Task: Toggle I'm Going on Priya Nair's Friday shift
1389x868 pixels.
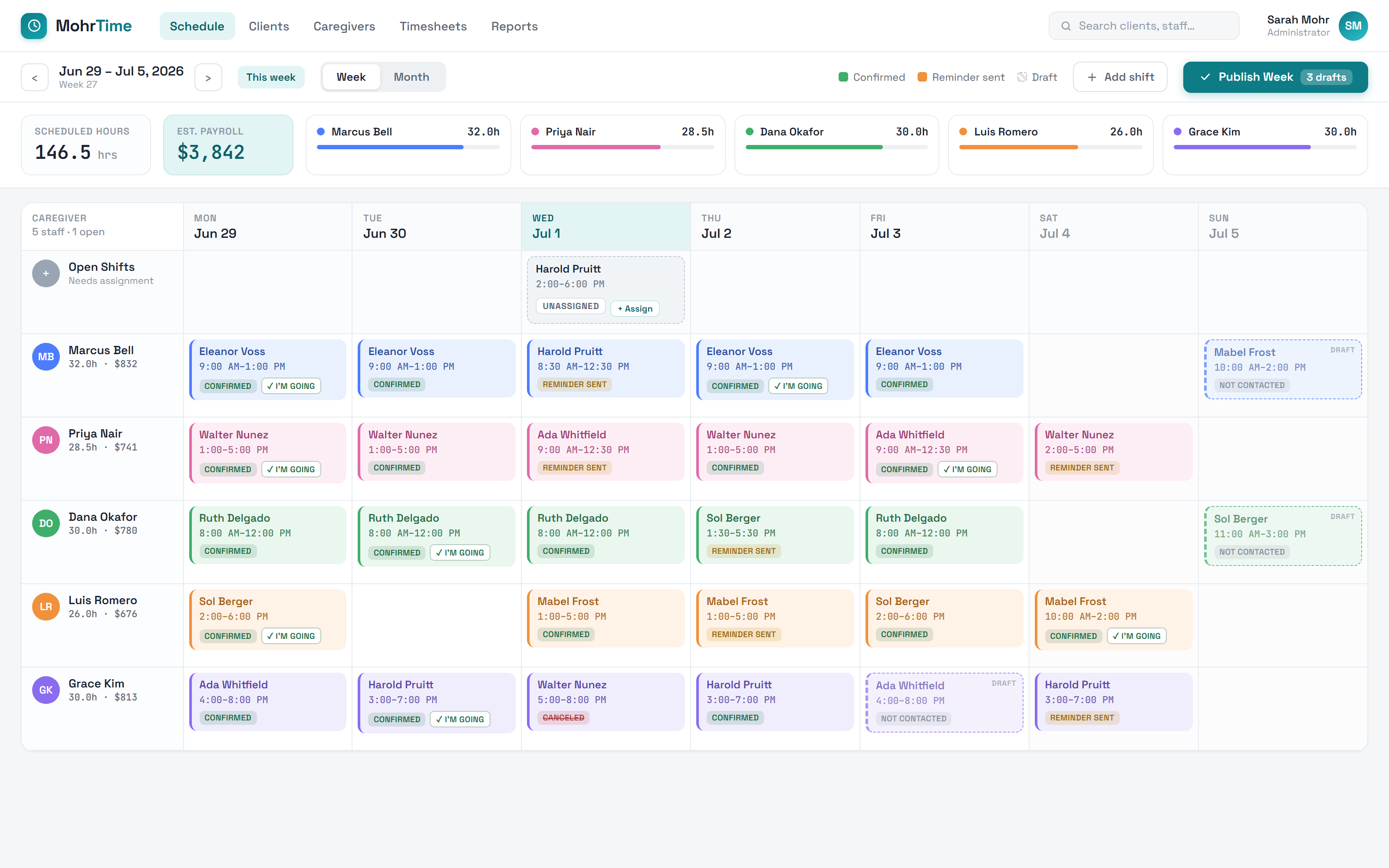Action: (x=968, y=469)
